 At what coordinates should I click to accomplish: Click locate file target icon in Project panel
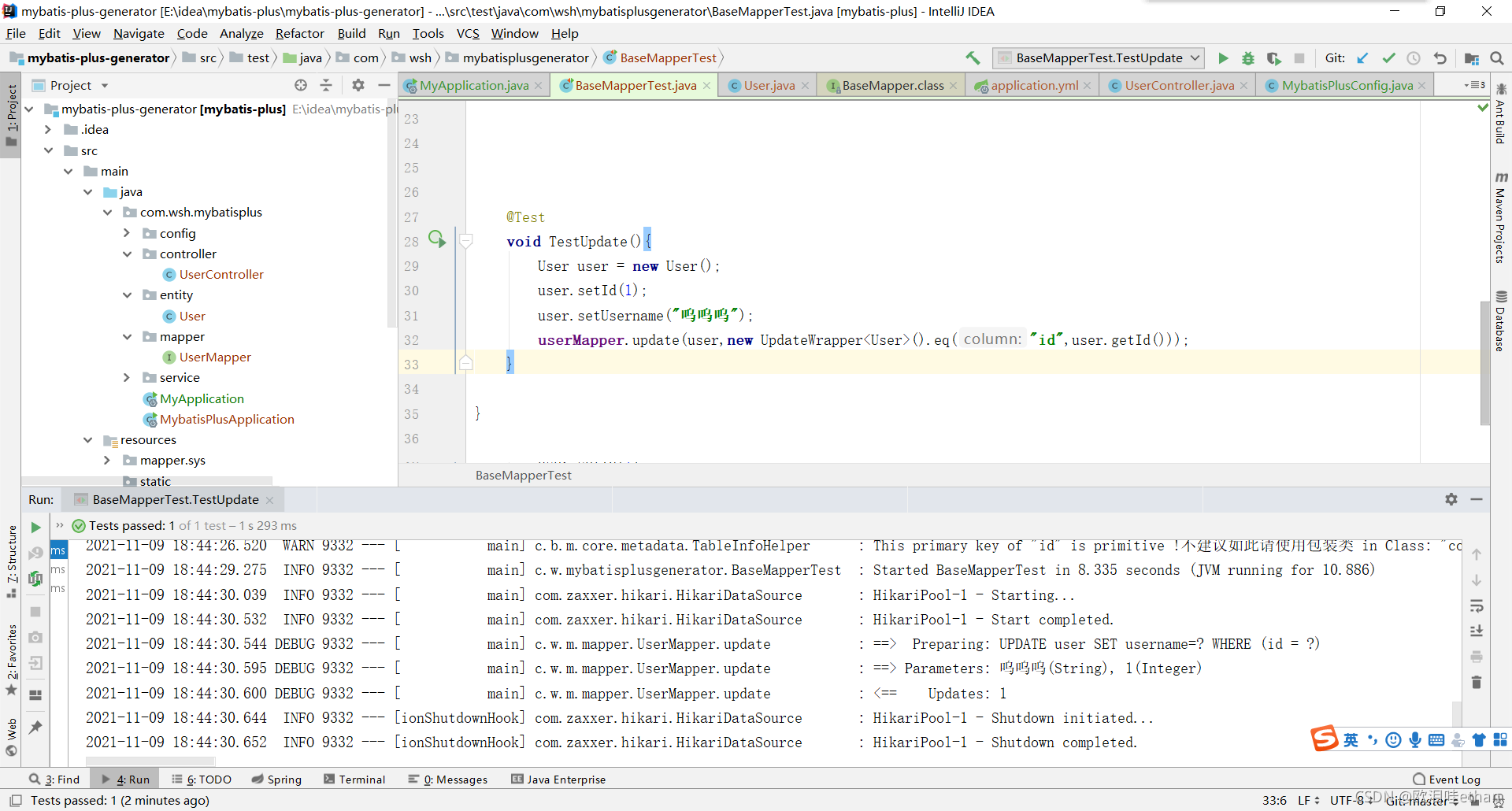(x=301, y=85)
